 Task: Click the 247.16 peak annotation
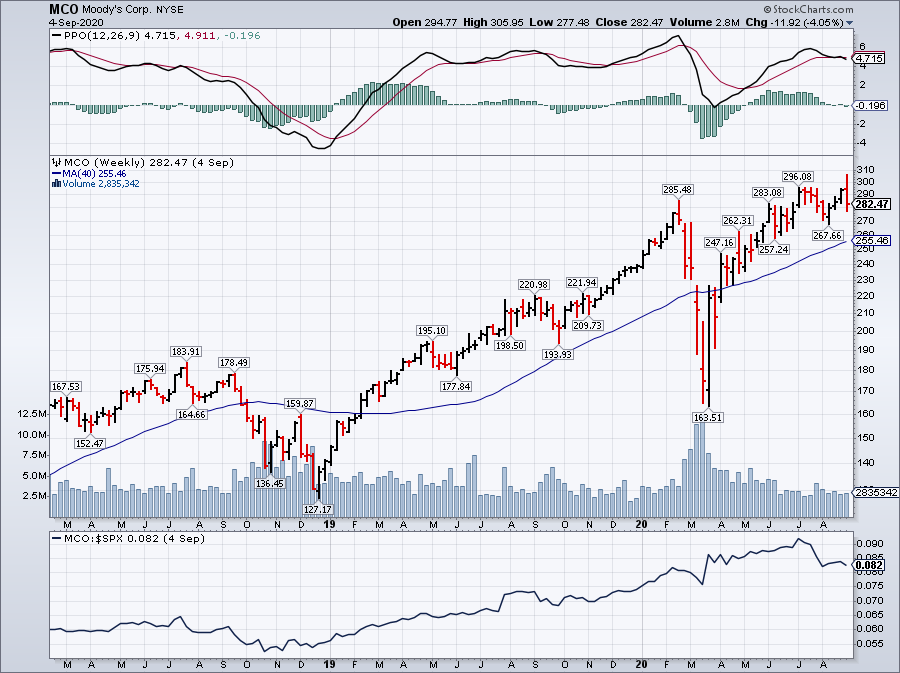pyautogui.click(x=720, y=243)
